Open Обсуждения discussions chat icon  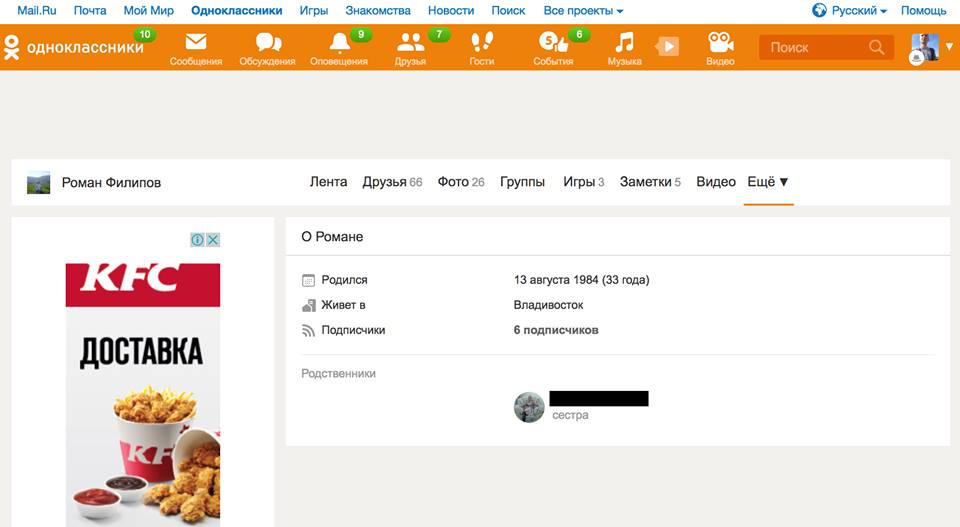pos(267,44)
